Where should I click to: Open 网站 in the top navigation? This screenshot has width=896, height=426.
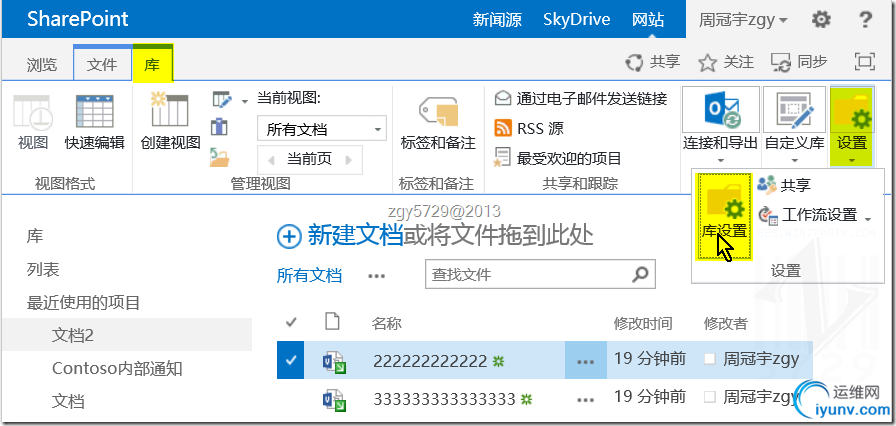648,20
